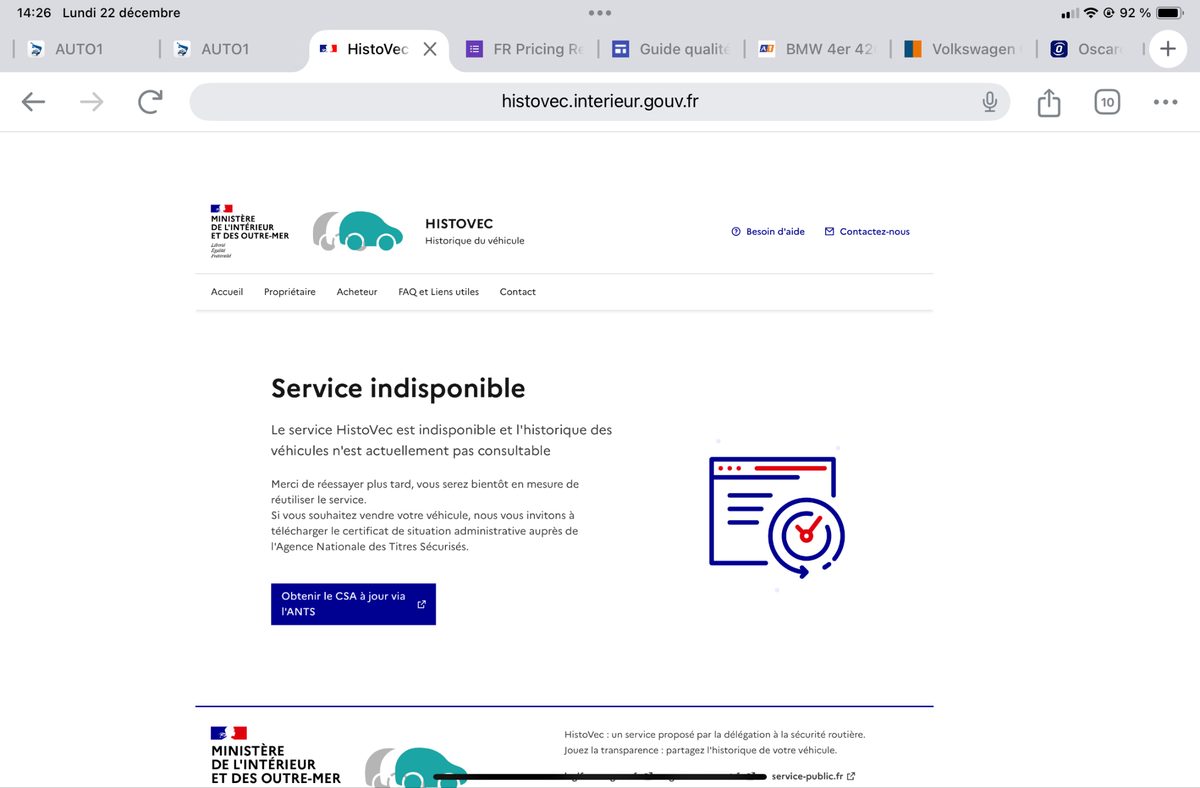Go forward to the next page
The height and width of the screenshot is (788, 1200).
pos(91,102)
